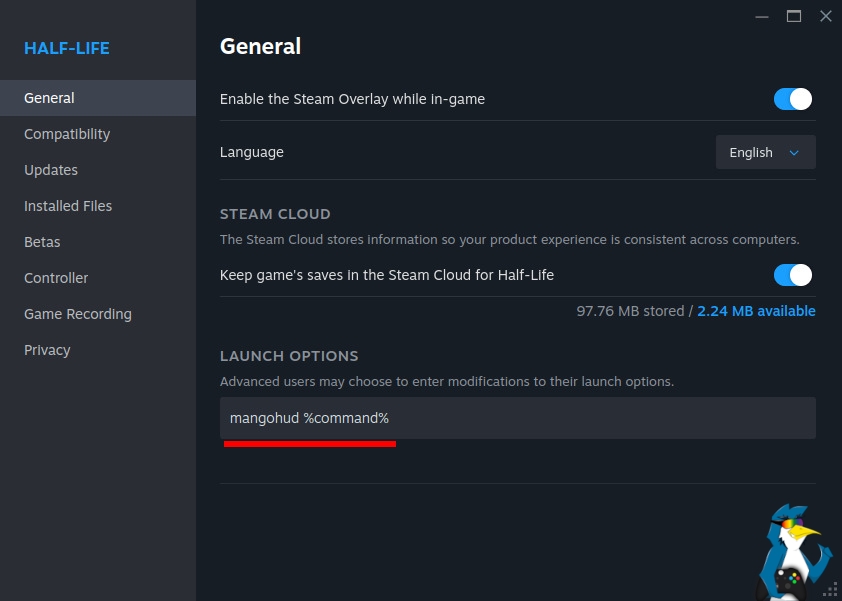The width and height of the screenshot is (842, 601).
Task: Open the English language dropdown
Action: [765, 152]
